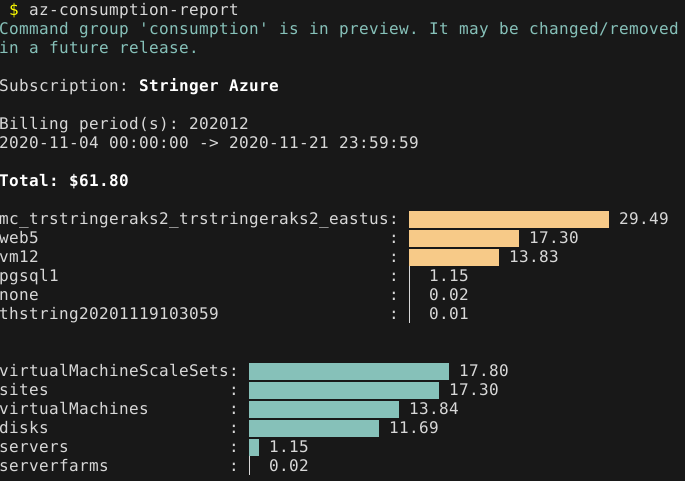Click the teal virtualMachines cost bar
Screen dimensions: 685x481
tap(324, 409)
